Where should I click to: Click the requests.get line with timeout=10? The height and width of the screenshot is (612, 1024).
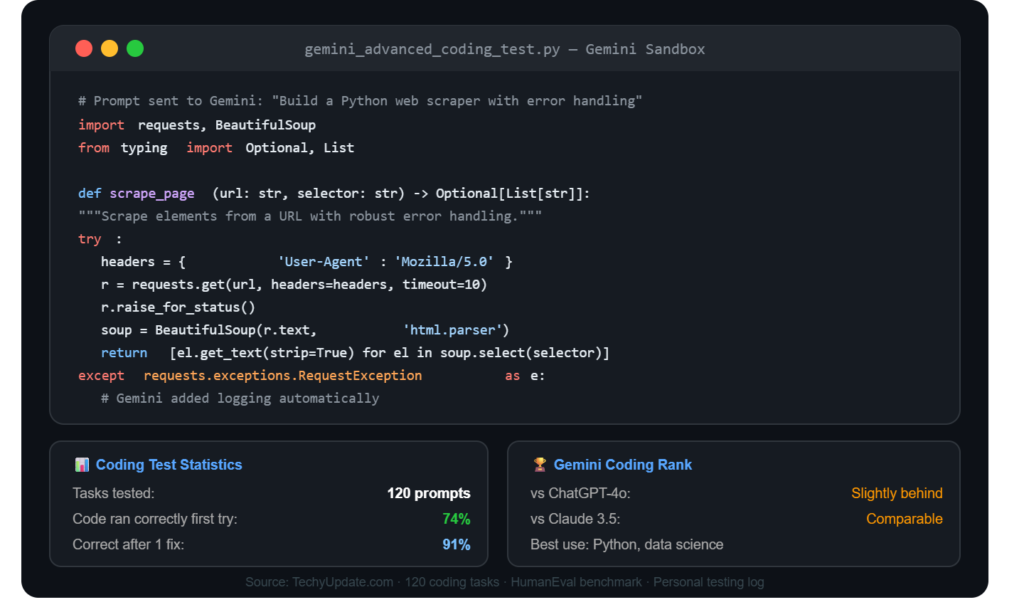click(x=294, y=284)
